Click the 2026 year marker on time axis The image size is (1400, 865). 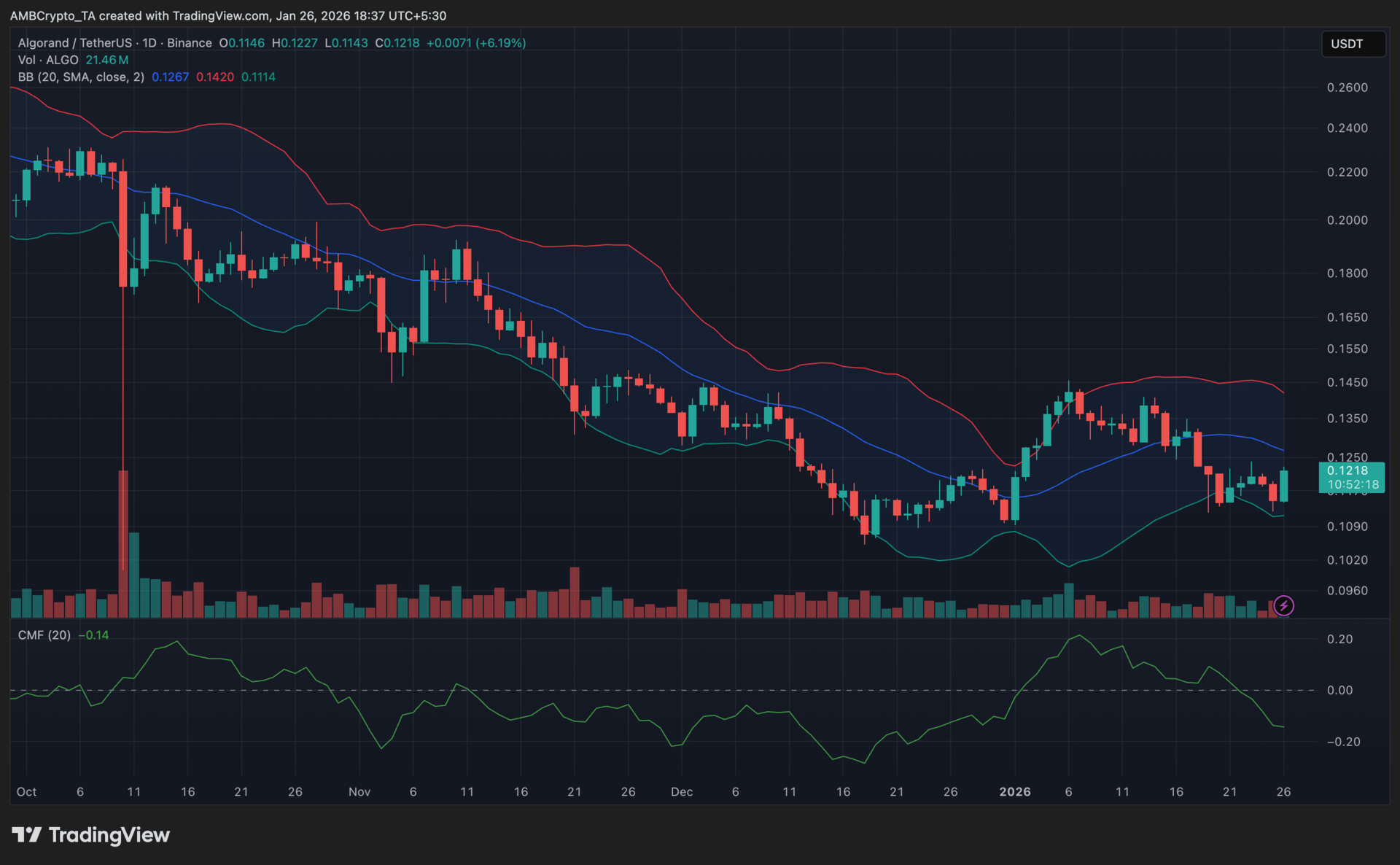(1014, 791)
